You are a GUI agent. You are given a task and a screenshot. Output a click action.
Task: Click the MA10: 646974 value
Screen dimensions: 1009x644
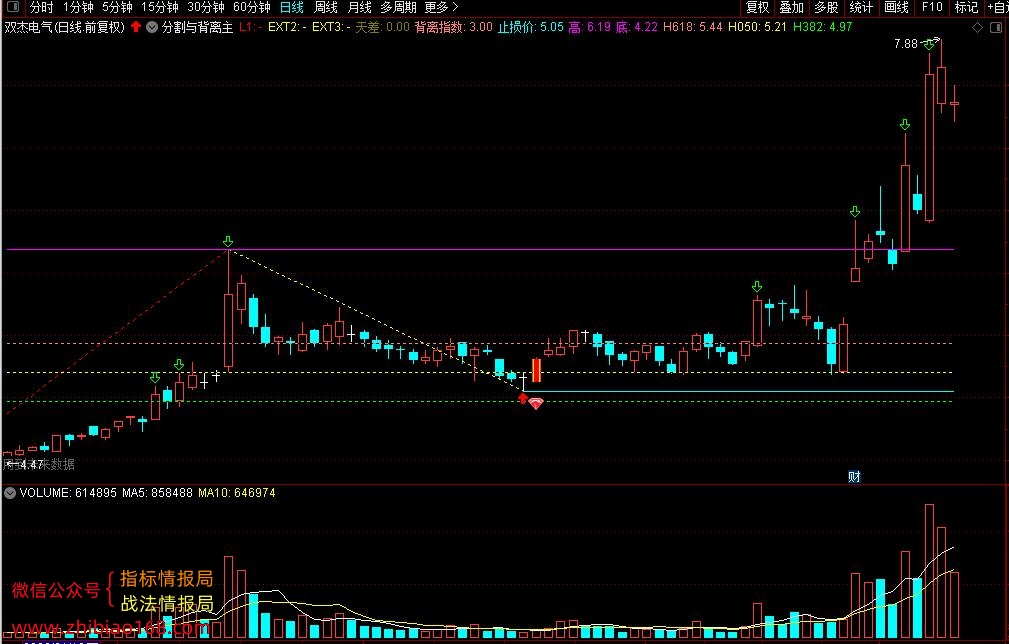tap(236, 493)
